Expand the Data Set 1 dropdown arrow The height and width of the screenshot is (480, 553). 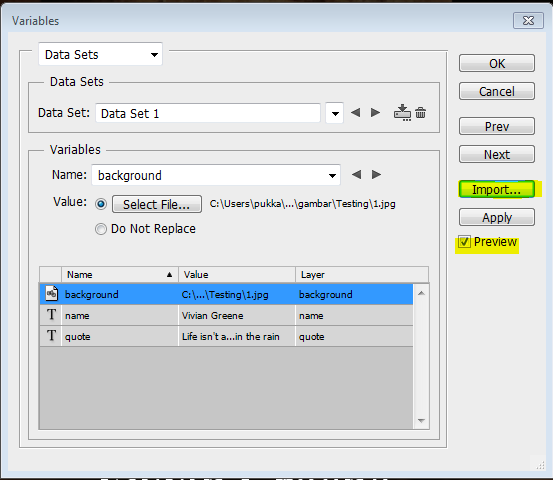[335, 113]
